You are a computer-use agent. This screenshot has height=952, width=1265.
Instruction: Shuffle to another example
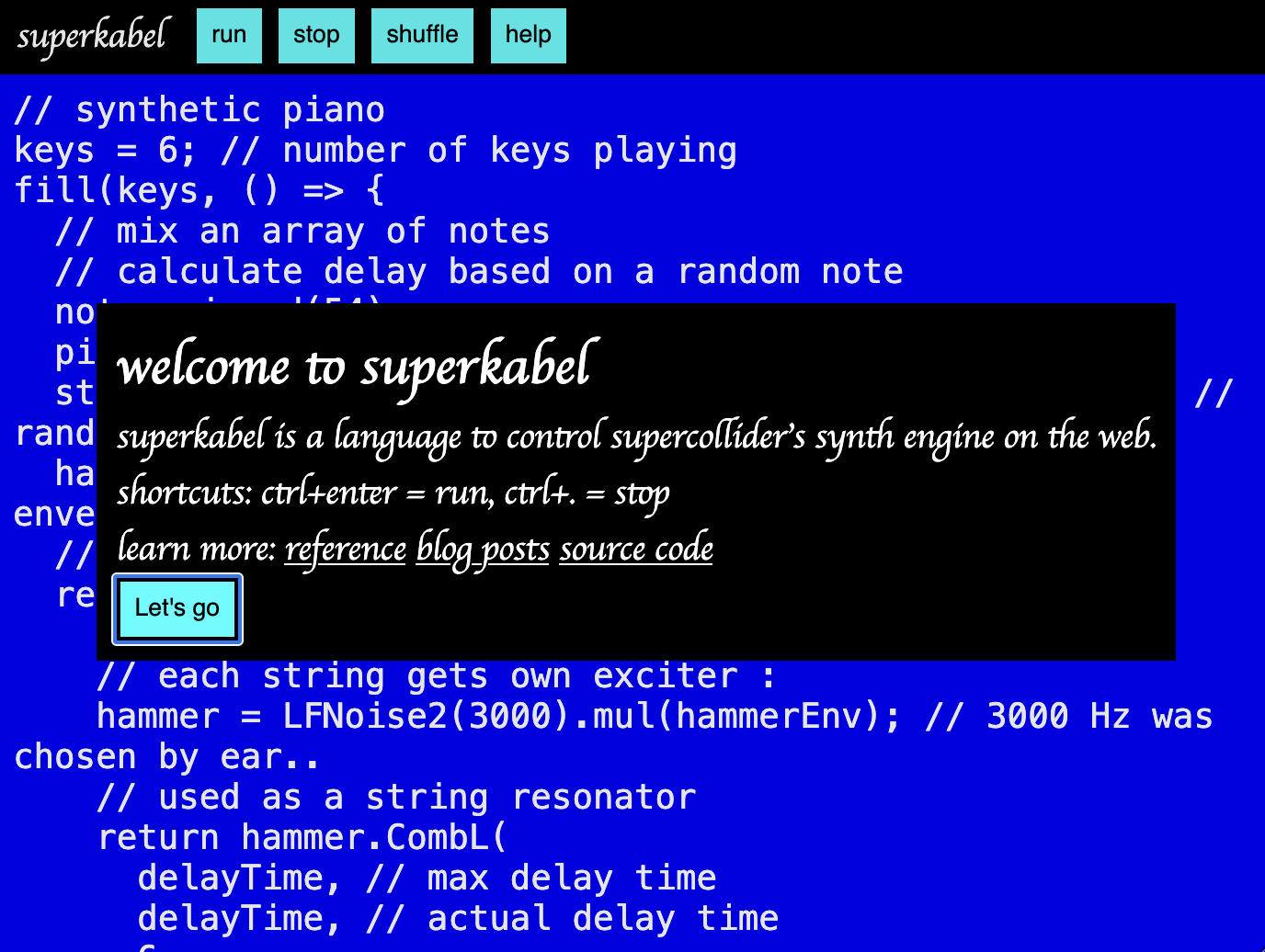[422, 36]
